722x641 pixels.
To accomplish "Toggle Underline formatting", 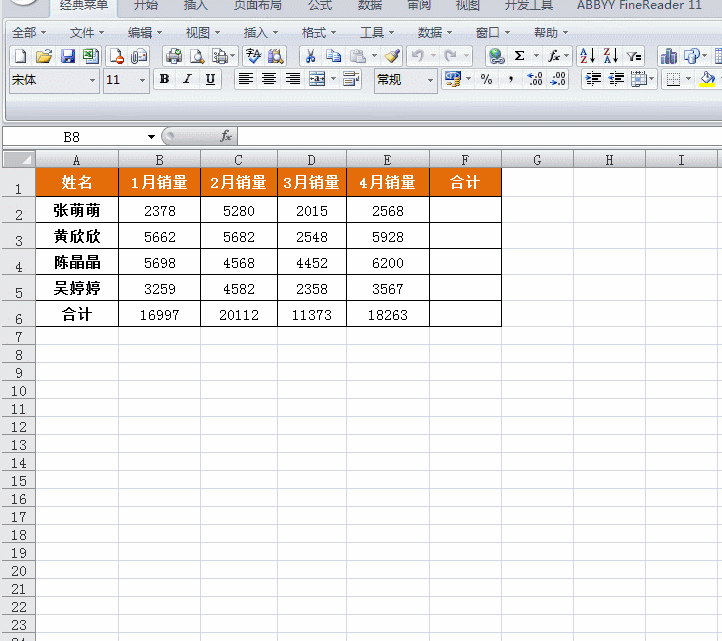I will tap(210, 80).
